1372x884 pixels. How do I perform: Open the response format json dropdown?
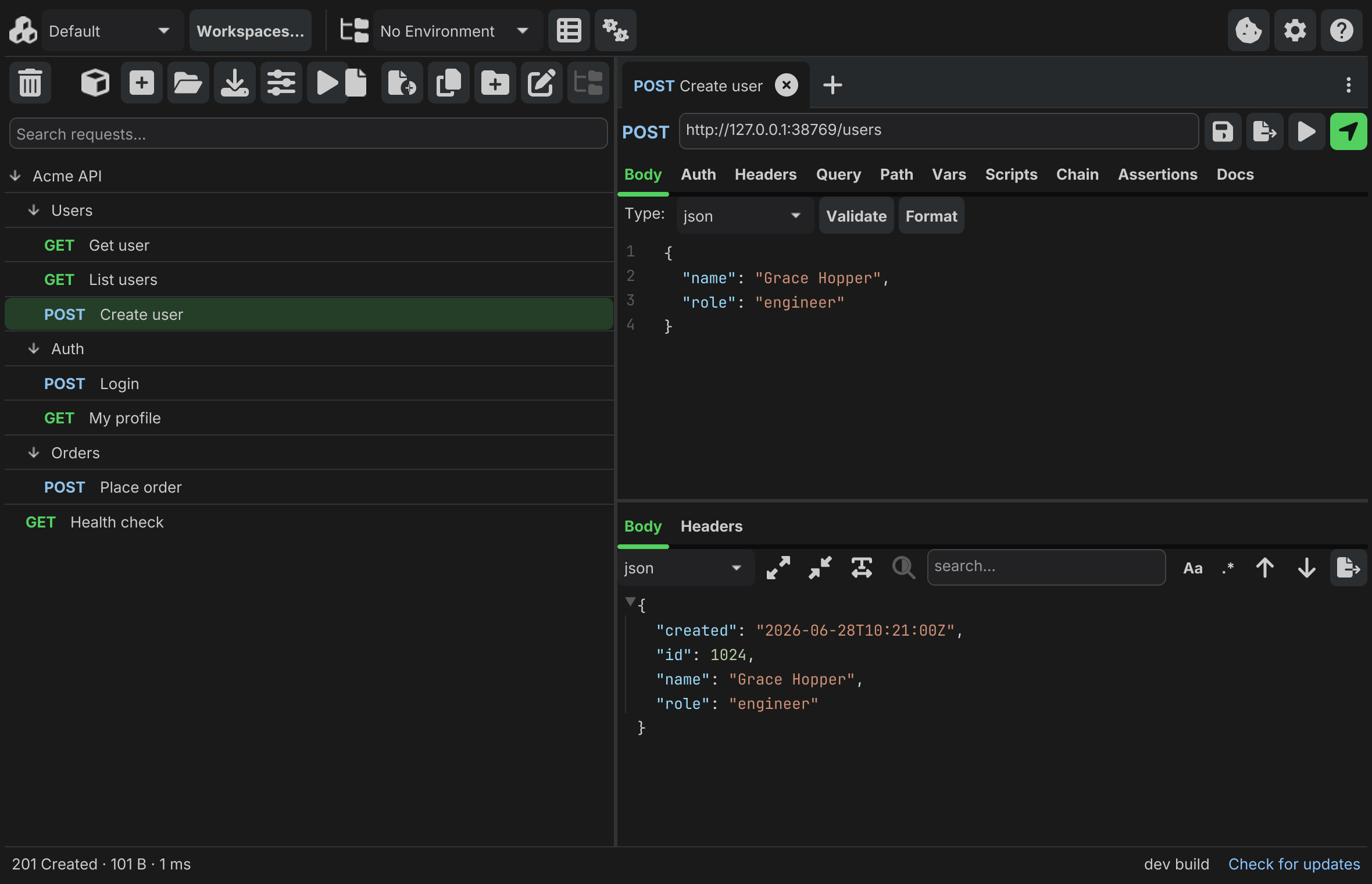tap(686, 568)
